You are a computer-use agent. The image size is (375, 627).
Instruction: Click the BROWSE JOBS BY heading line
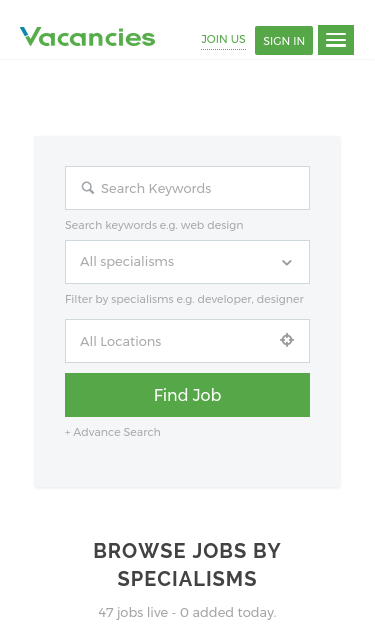pos(187,551)
